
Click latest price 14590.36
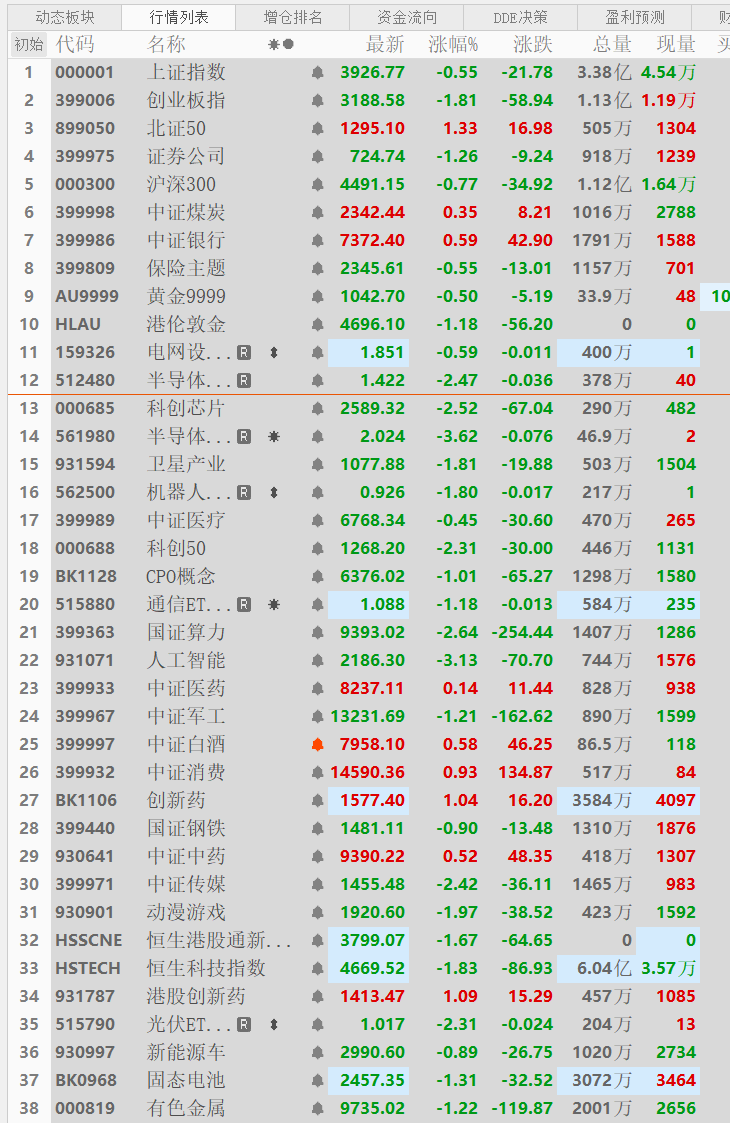pyautogui.click(x=368, y=772)
